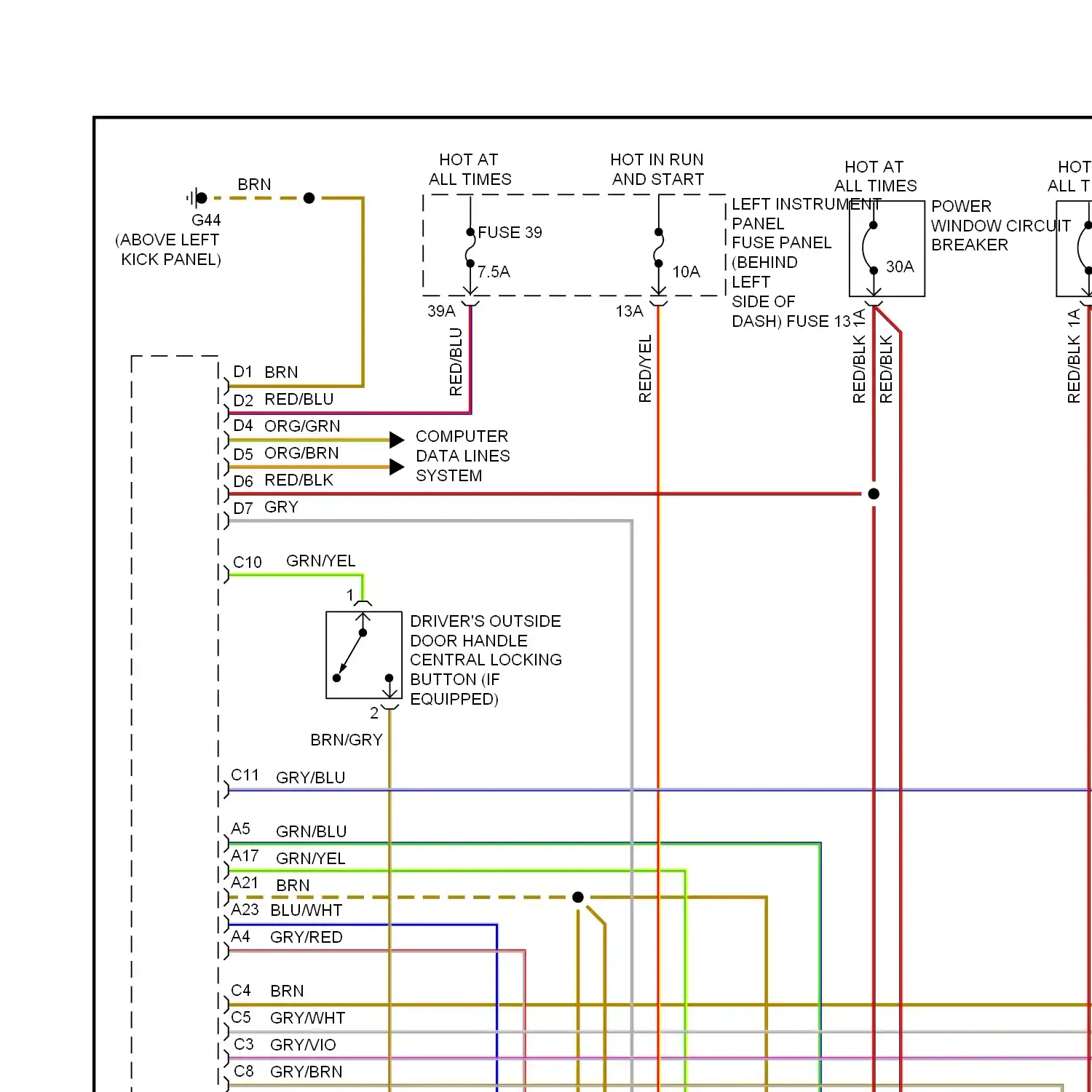Click the 'DRIVER'S OUTSIDE DOOR HANDLE' description text
This screenshot has height=1092, width=1092.
click(486, 660)
